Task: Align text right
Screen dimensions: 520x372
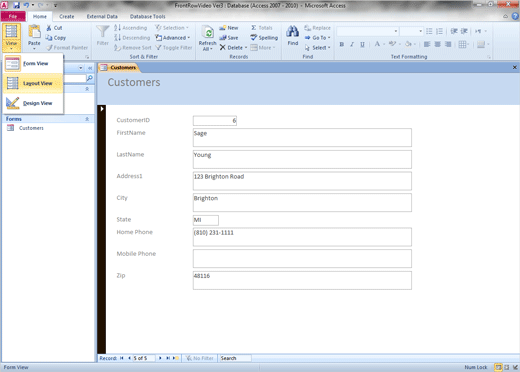Action: coord(448,44)
